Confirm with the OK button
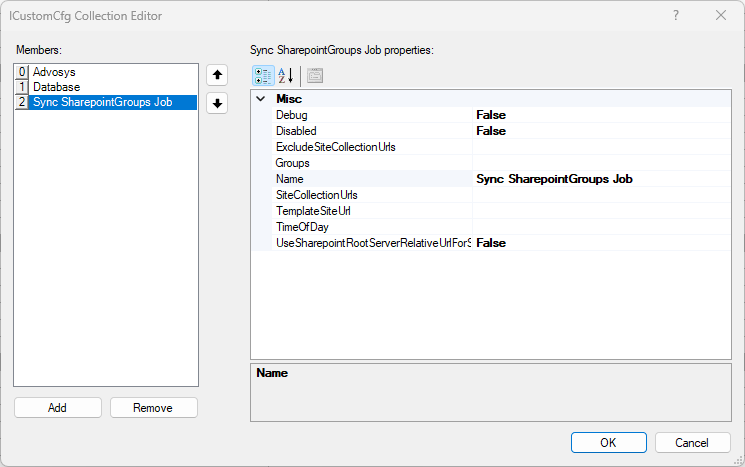 (608, 442)
